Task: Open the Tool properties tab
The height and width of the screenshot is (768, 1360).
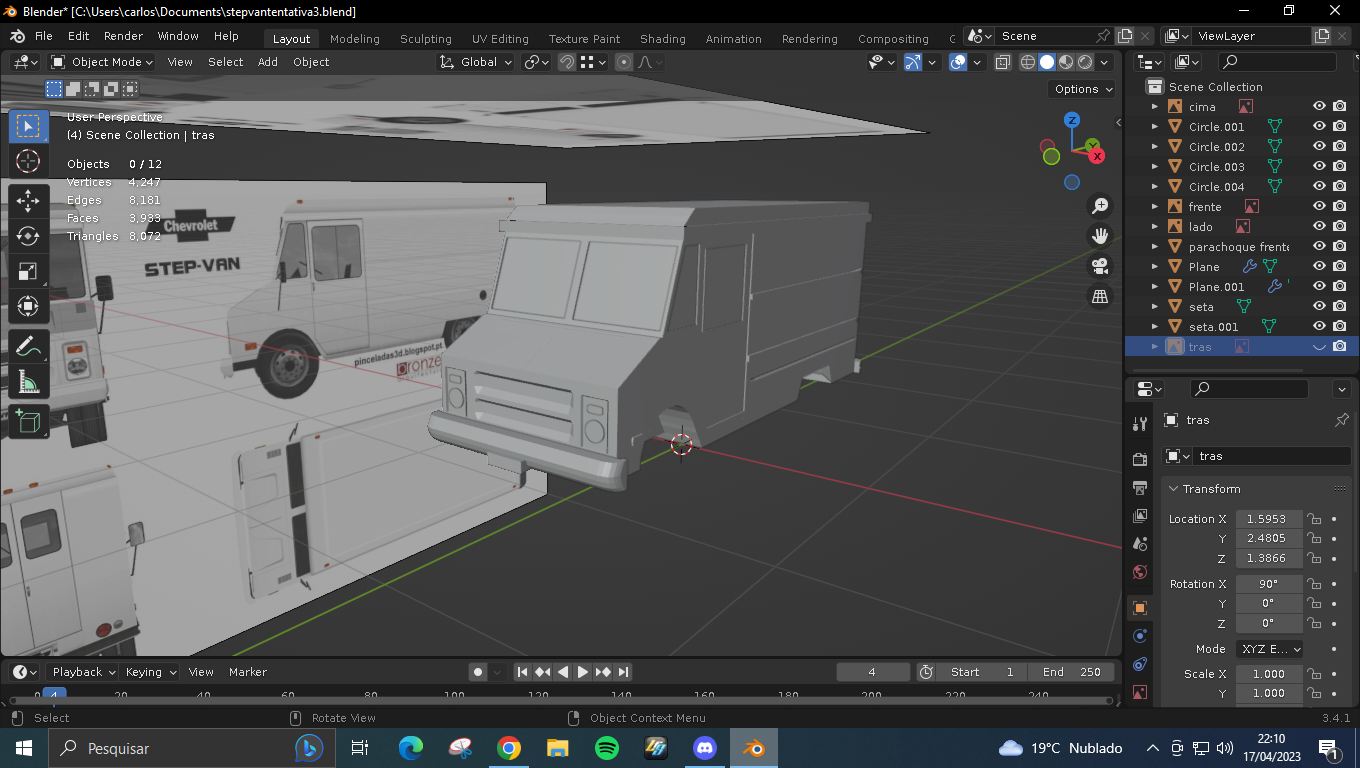Action: coord(1139,424)
